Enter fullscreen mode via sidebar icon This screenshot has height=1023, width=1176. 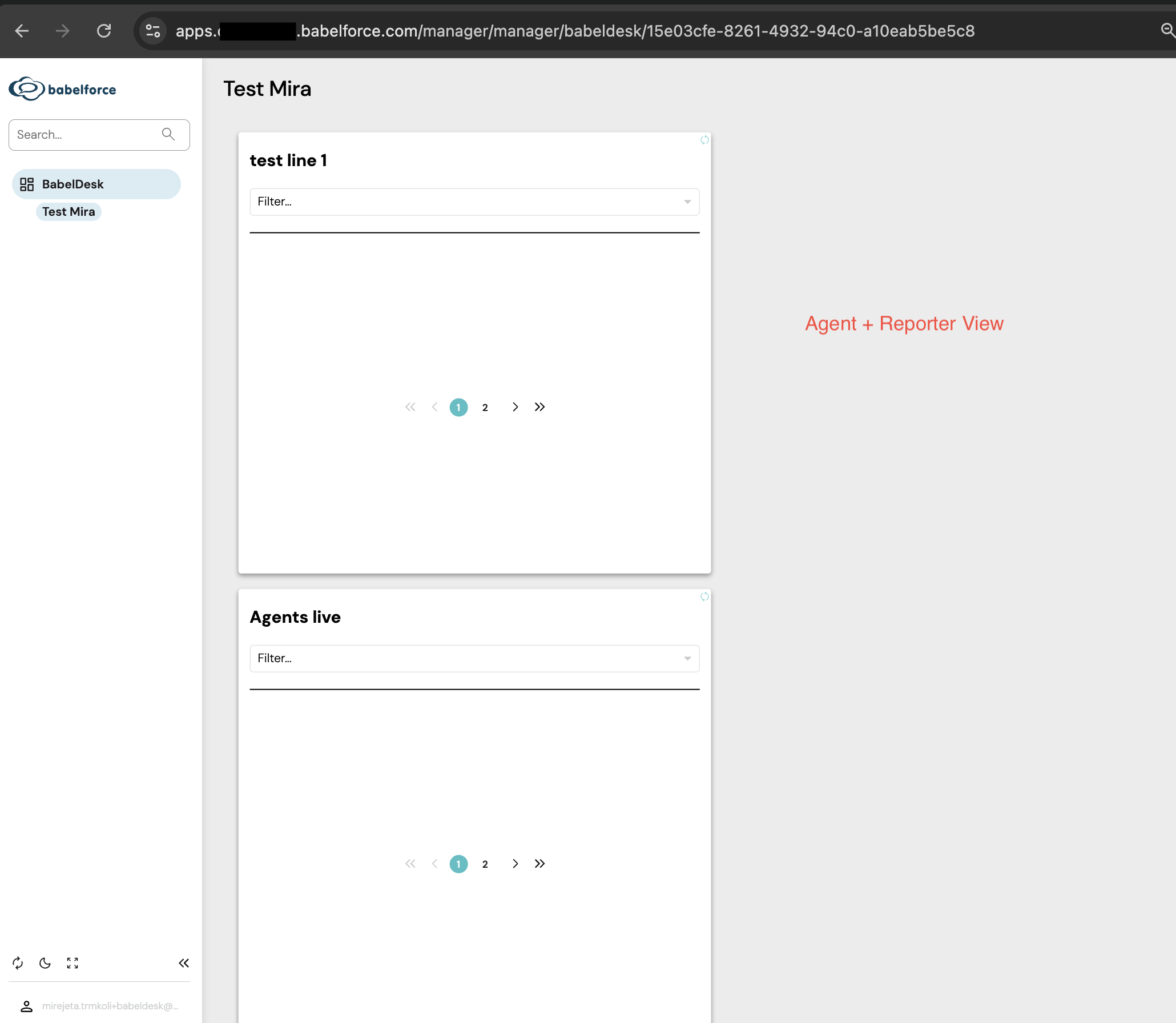73,963
